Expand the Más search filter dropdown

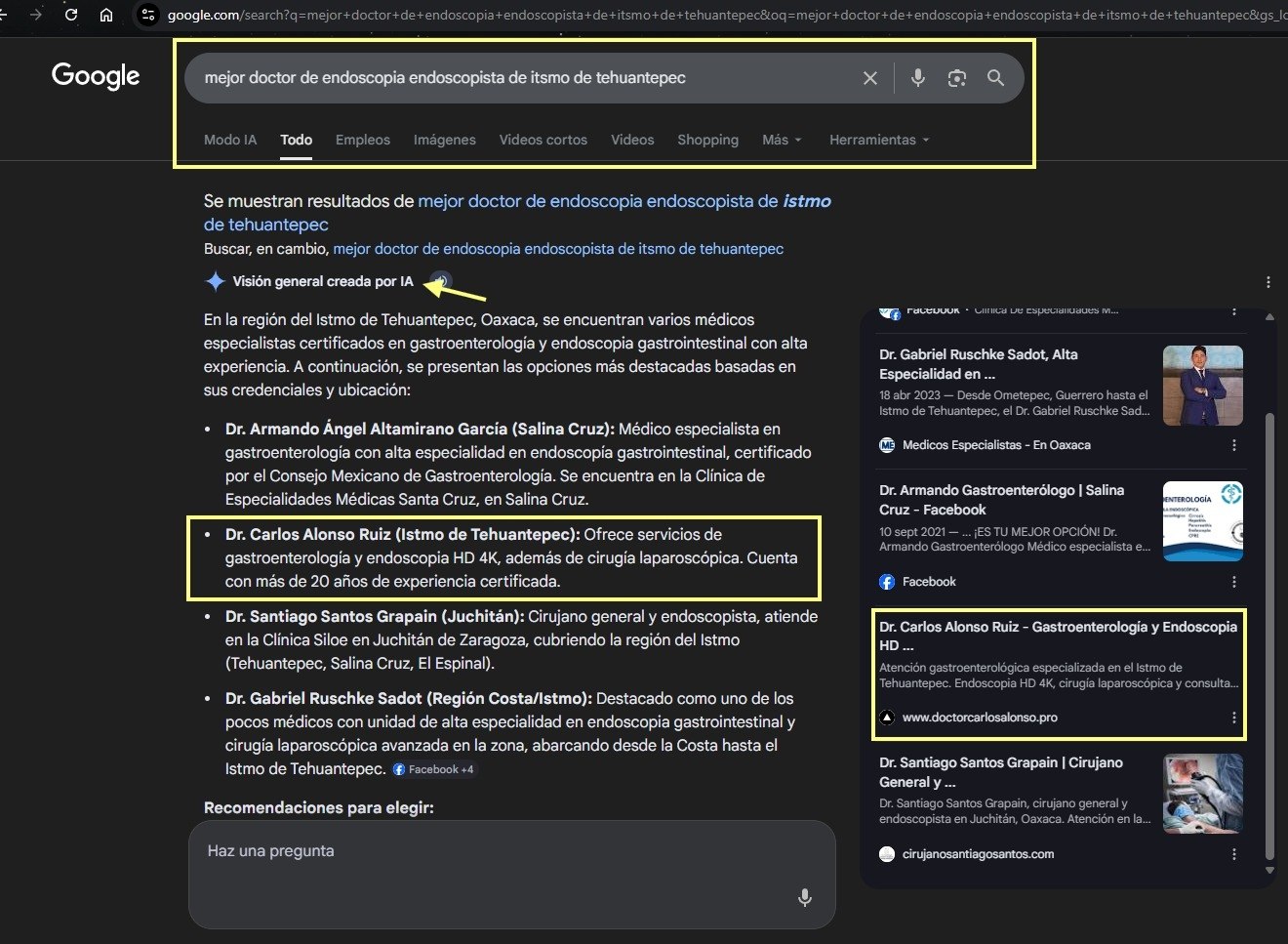[x=782, y=140]
